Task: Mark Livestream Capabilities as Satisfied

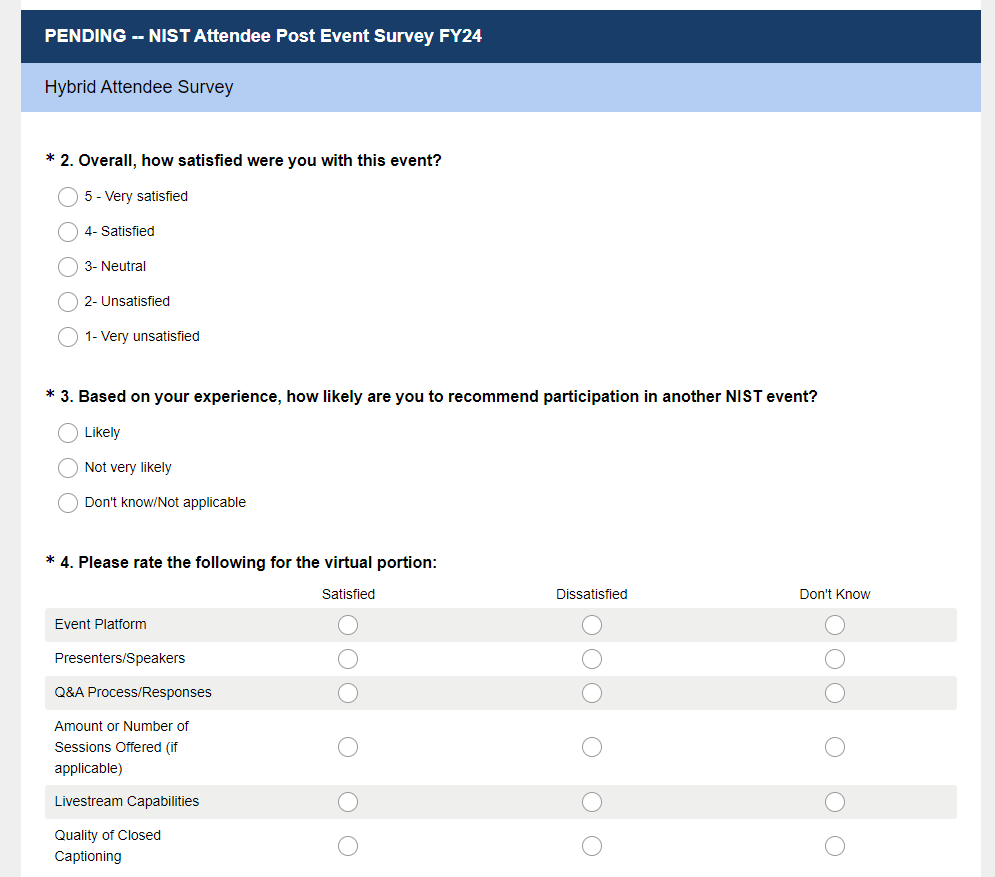Action: coord(348,802)
